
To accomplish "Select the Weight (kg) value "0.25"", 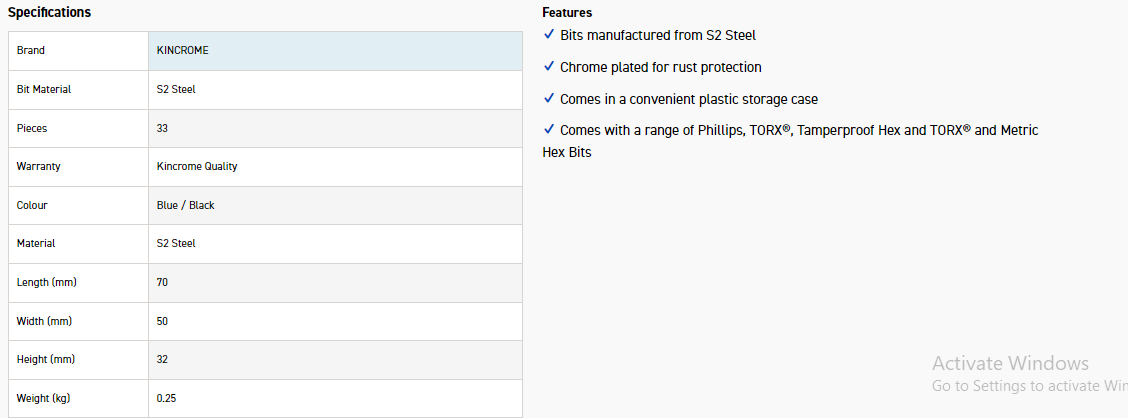I will (x=167, y=398).
